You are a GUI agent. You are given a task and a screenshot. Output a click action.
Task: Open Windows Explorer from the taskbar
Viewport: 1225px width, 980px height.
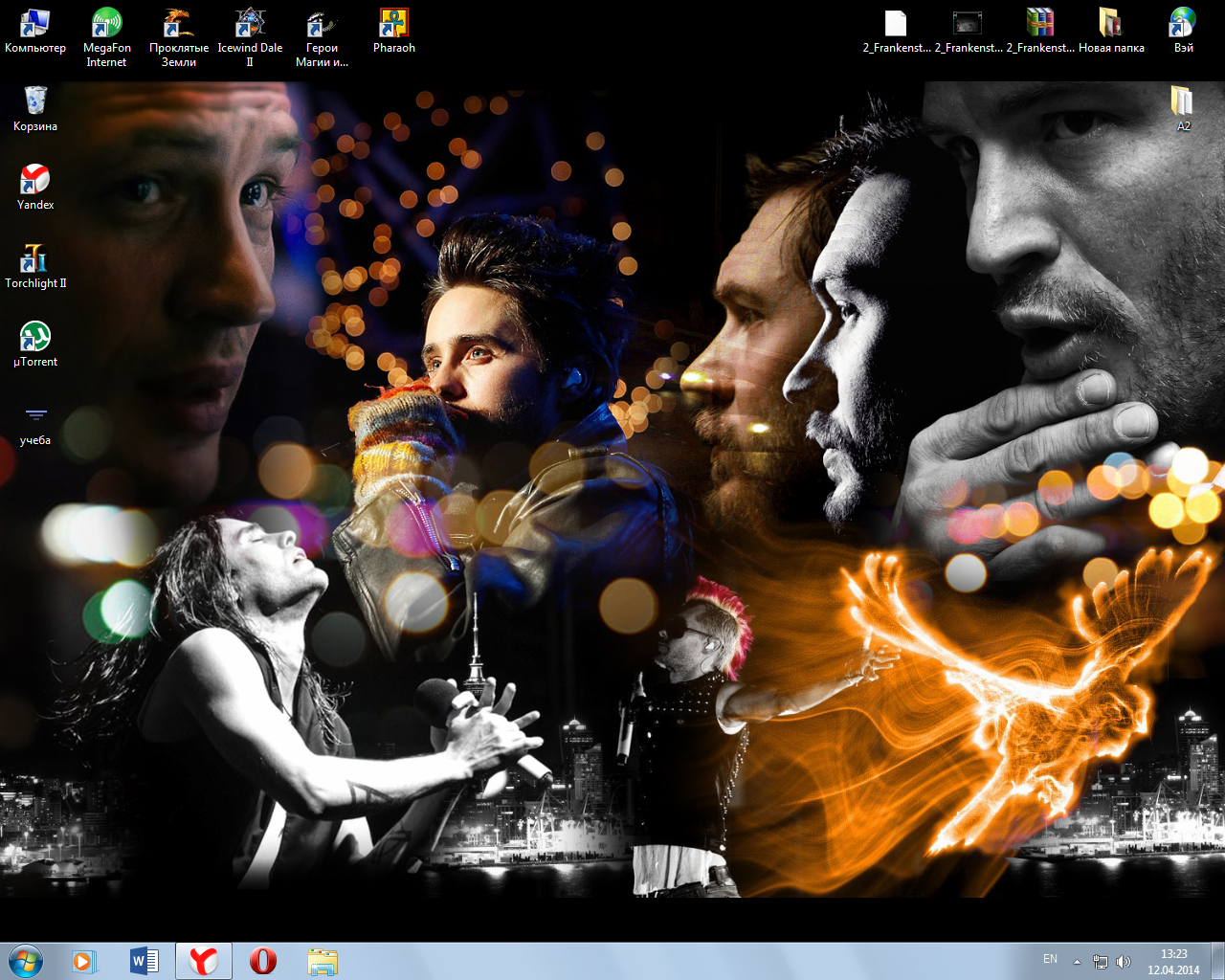[322, 961]
